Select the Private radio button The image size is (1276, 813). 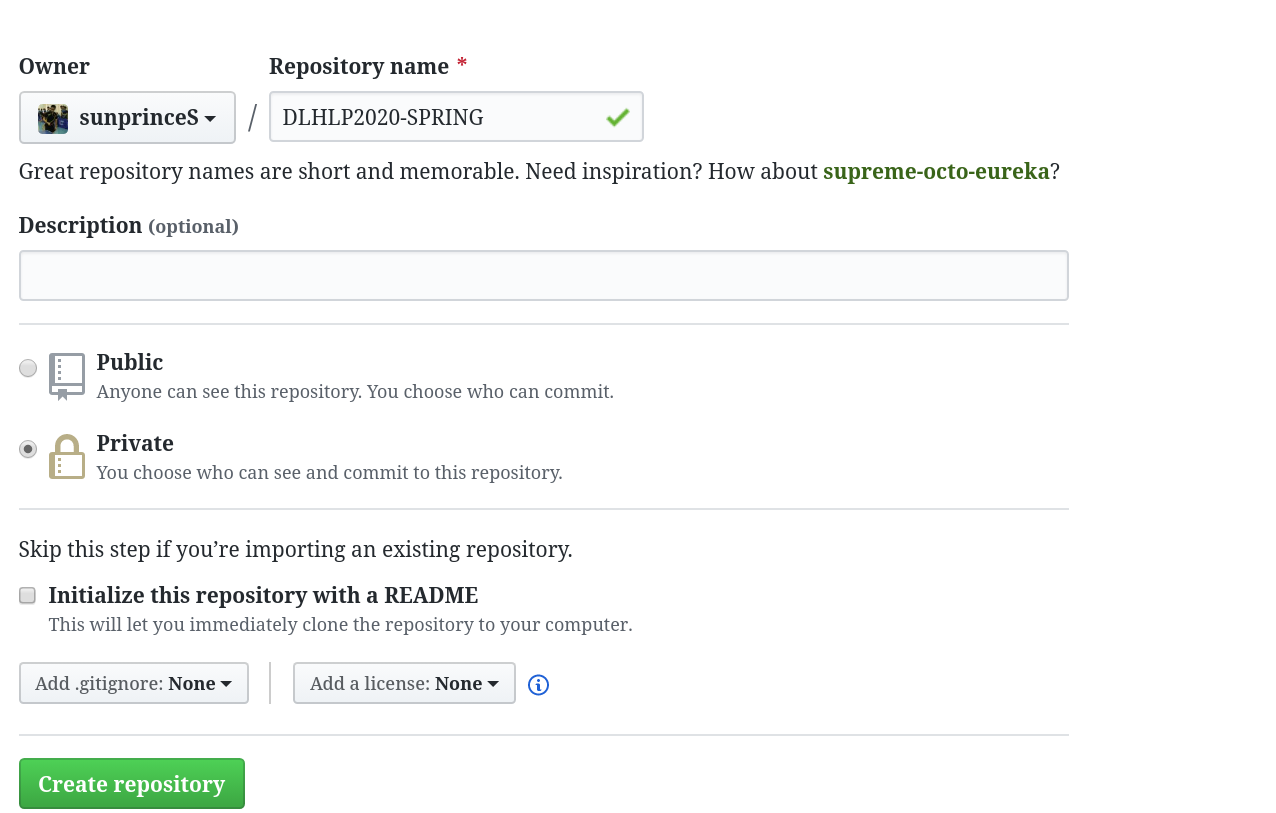(28, 449)
